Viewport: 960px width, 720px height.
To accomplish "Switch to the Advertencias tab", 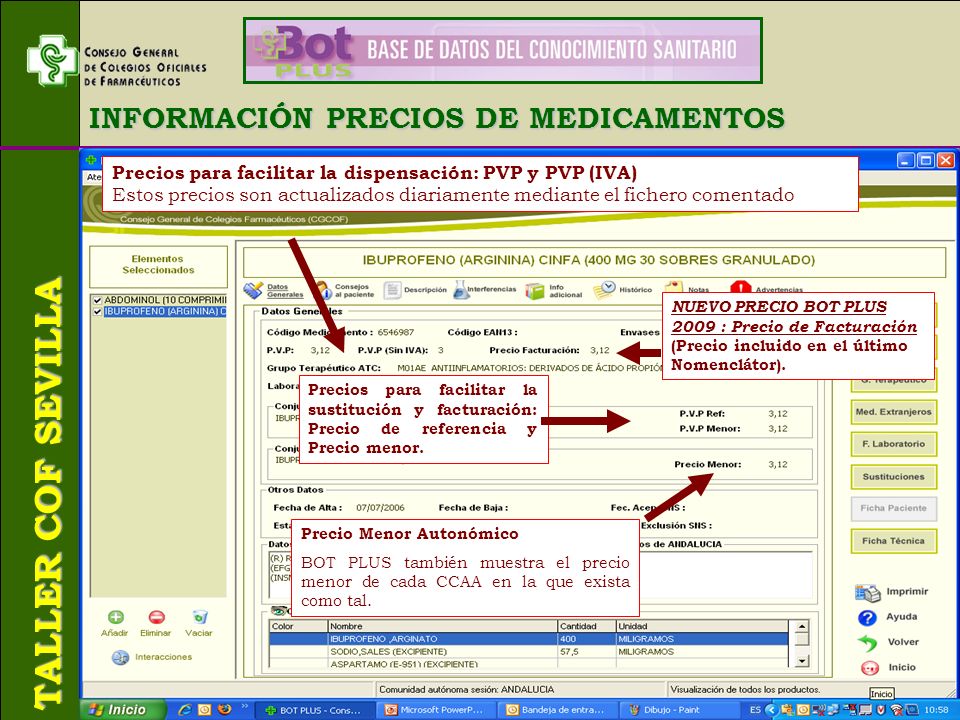I will pyautogui.click(x=767, y=289).
